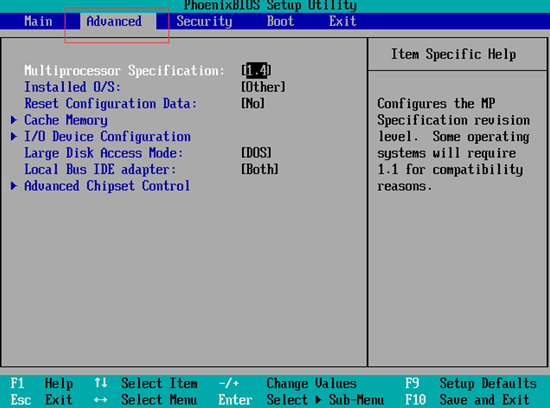Click the Multiprocessor Specification label
This screenshot has height=408, width=550.
(x=124, y=71)
